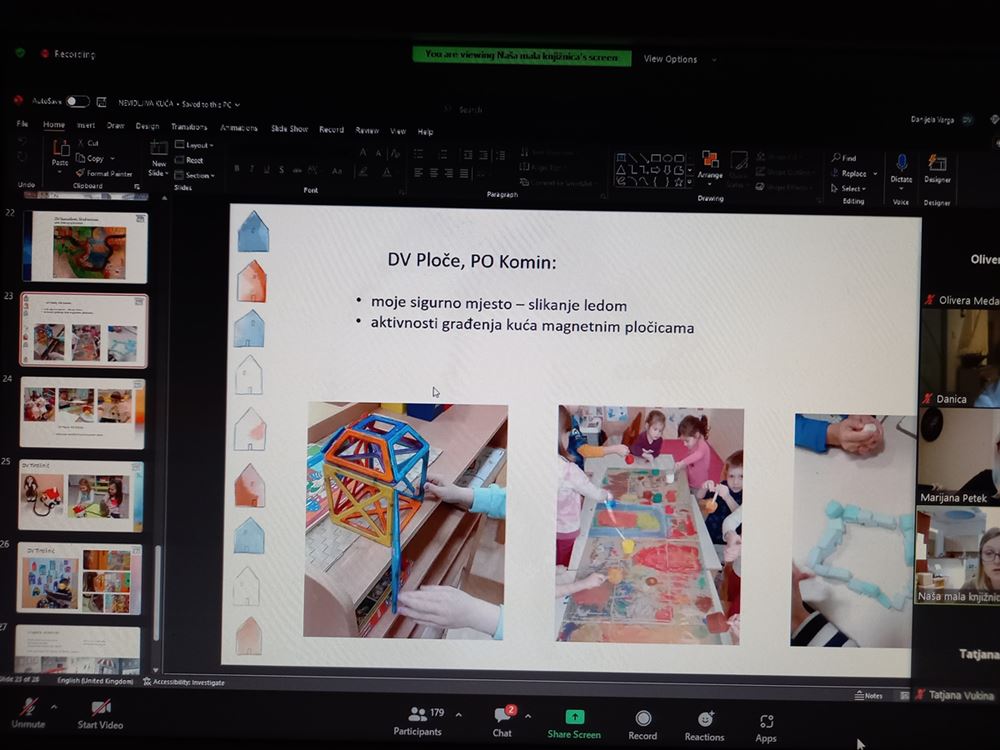The image size is (1000, 750).
Task: Click the Marijana Petek video tile
Action: click(x=959, y=456)
